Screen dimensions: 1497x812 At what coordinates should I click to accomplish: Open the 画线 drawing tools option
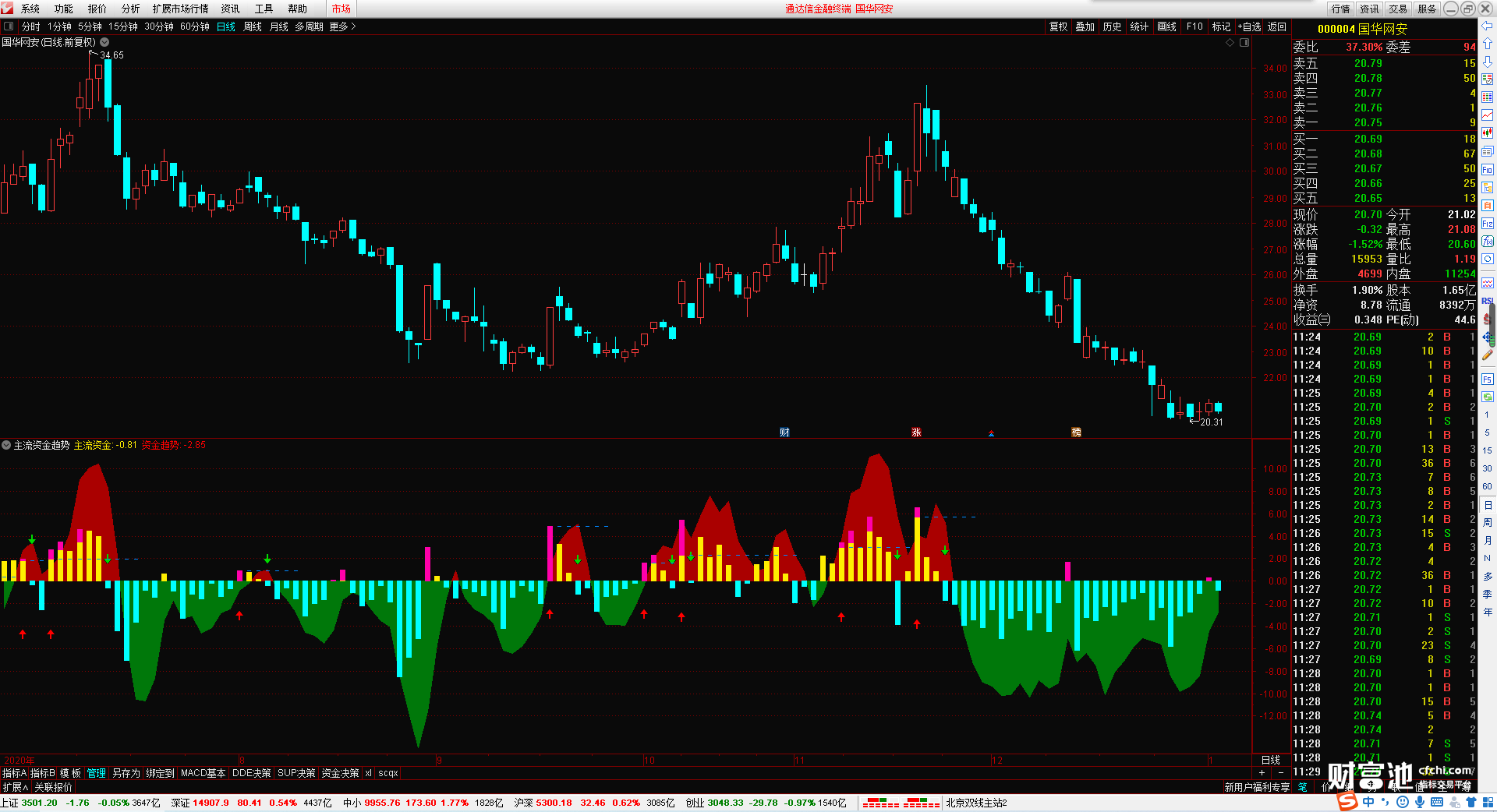1167,26
